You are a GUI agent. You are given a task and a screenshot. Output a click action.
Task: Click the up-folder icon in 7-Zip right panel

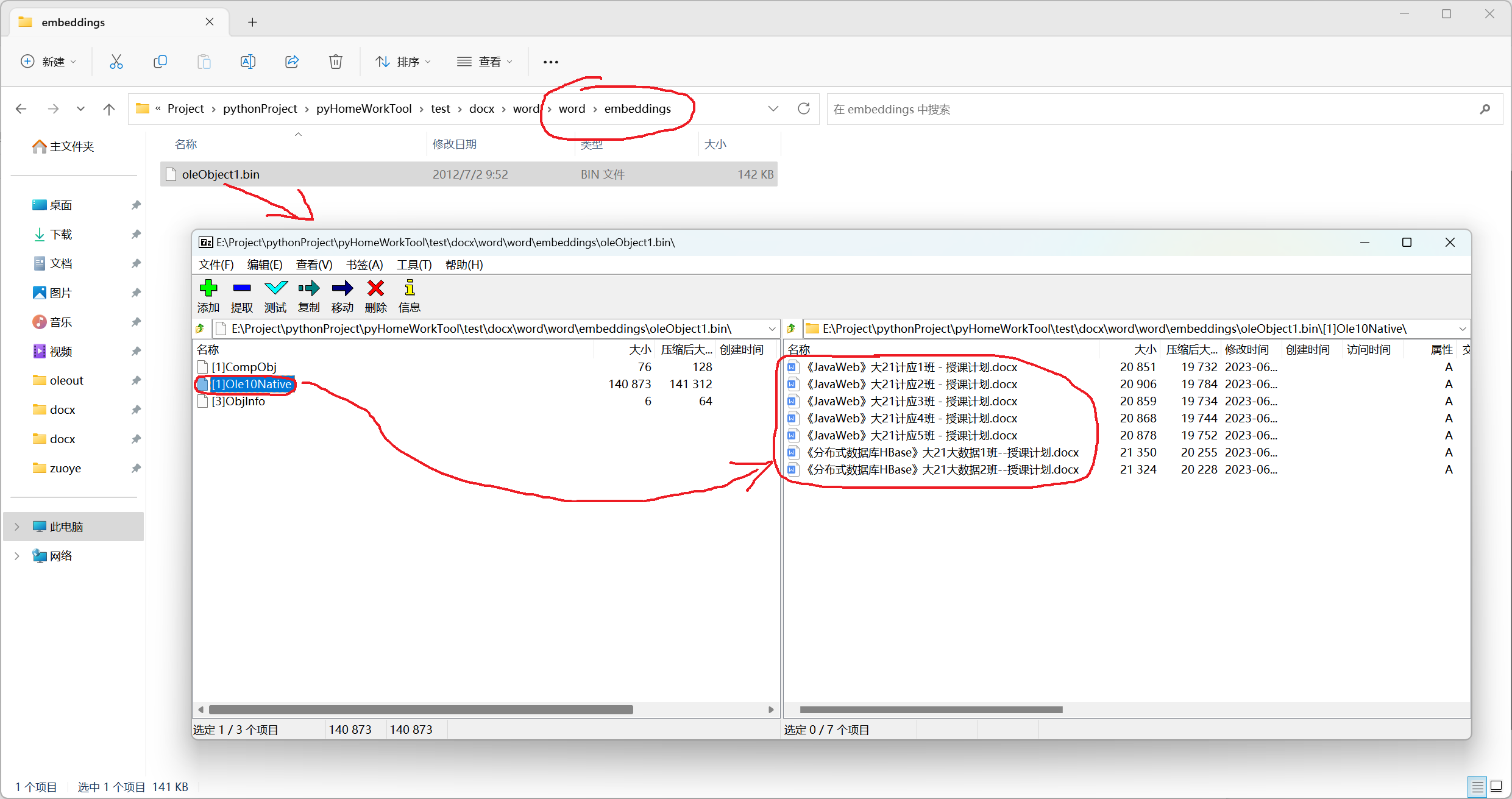click(x=791, y=328)
